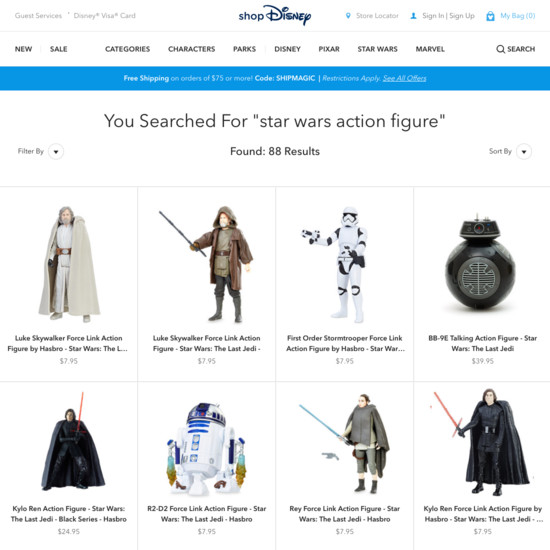This screenshot has height=550, width=550.
Task: Open the R2-D2 Force Link figure image
Action: 206,449
